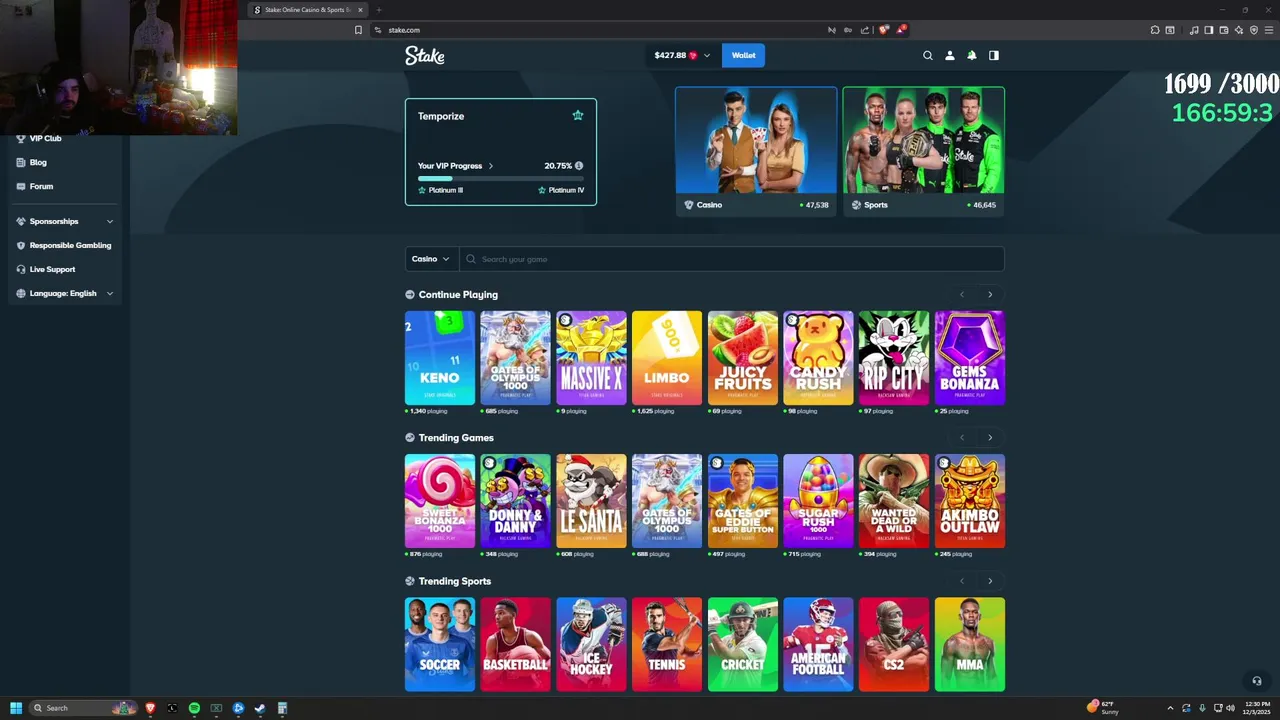
Task: Click the bookmark icon in address bar
Action: pos(358,30)
